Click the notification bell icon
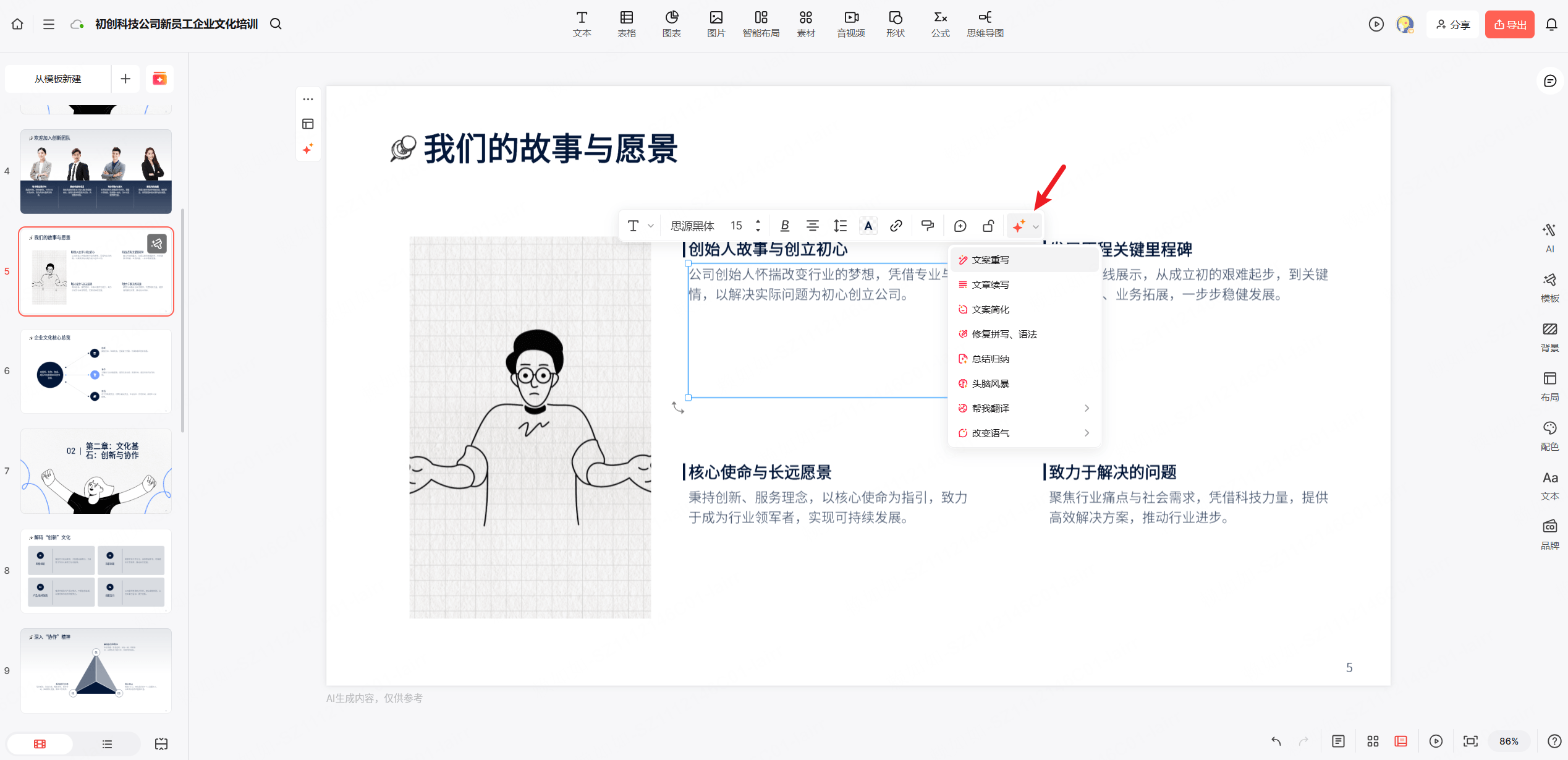 click(1551, 24)
